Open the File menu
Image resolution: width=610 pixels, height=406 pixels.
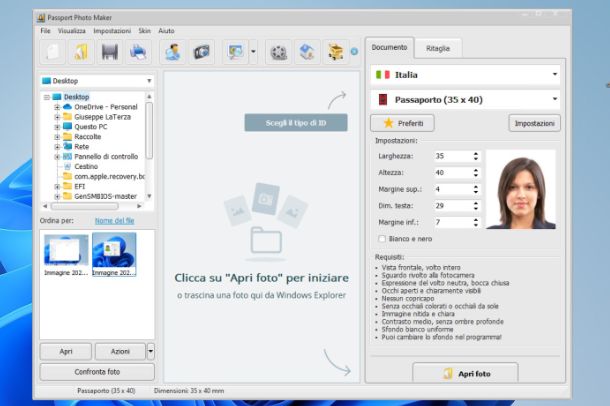46,31
